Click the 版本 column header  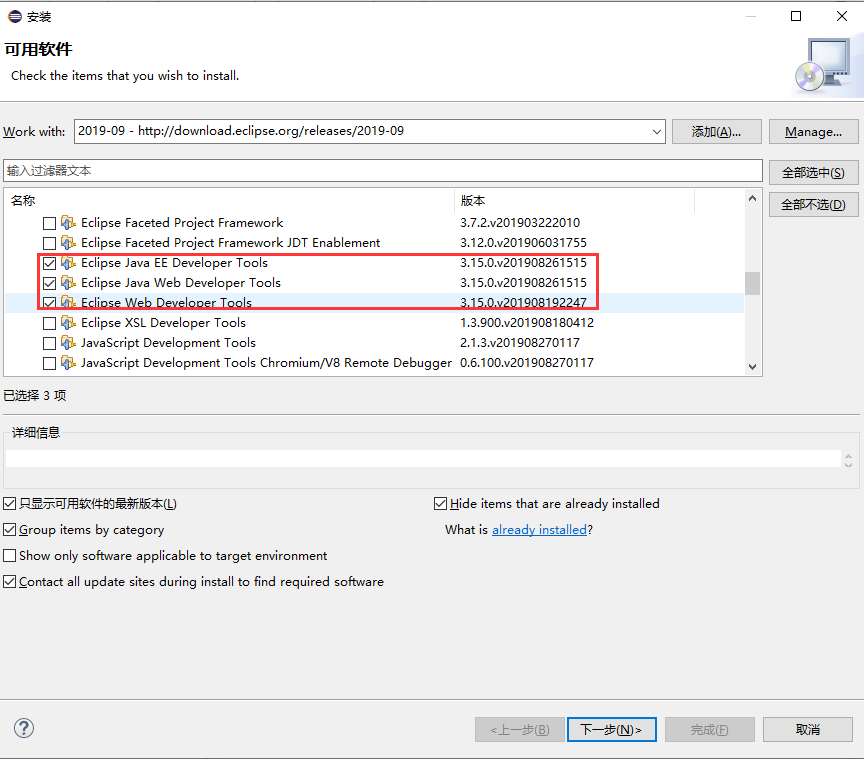pos(575,201)
